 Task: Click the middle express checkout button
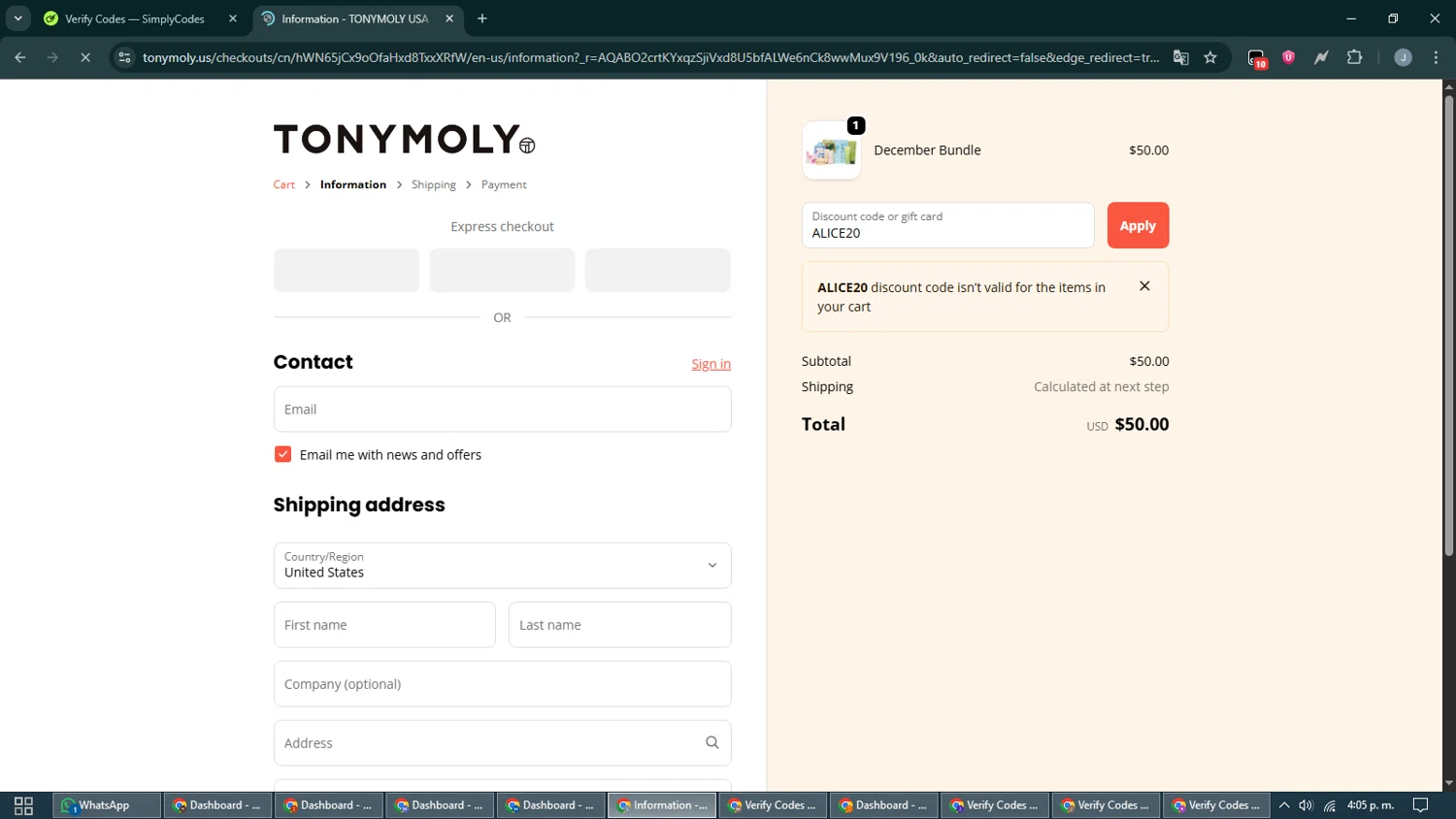tap(502, 270)
